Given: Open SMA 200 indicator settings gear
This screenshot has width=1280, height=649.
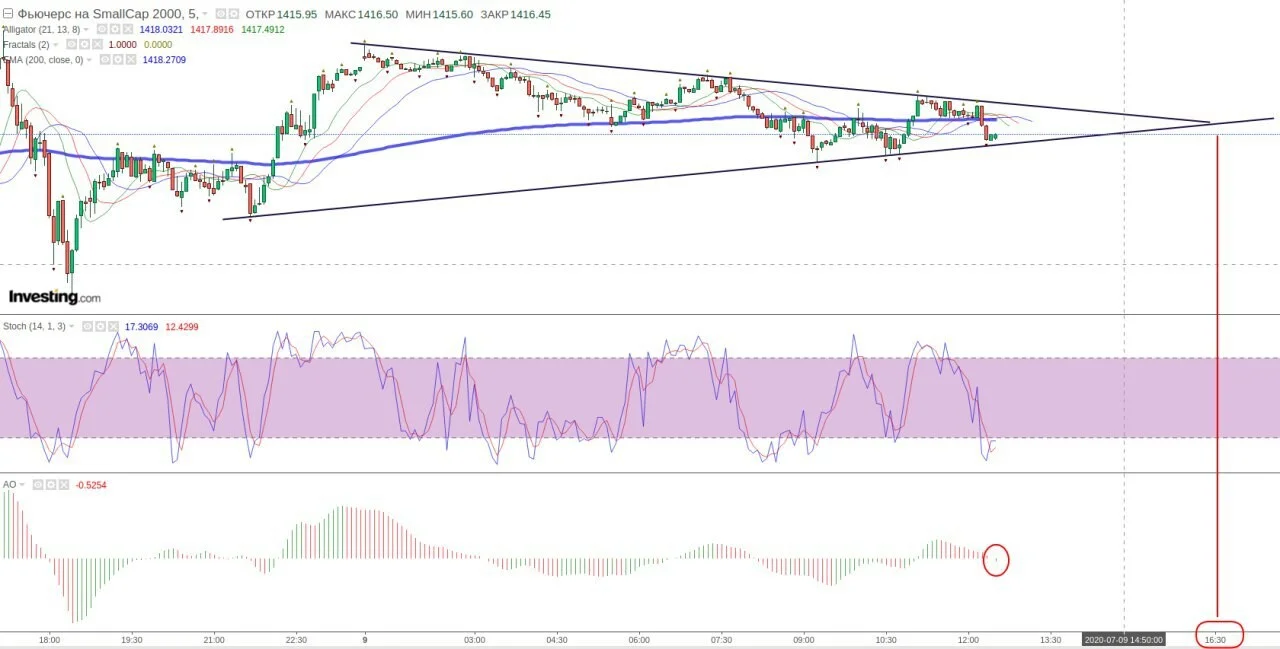Looking at the screenshot, I should 117,60.
